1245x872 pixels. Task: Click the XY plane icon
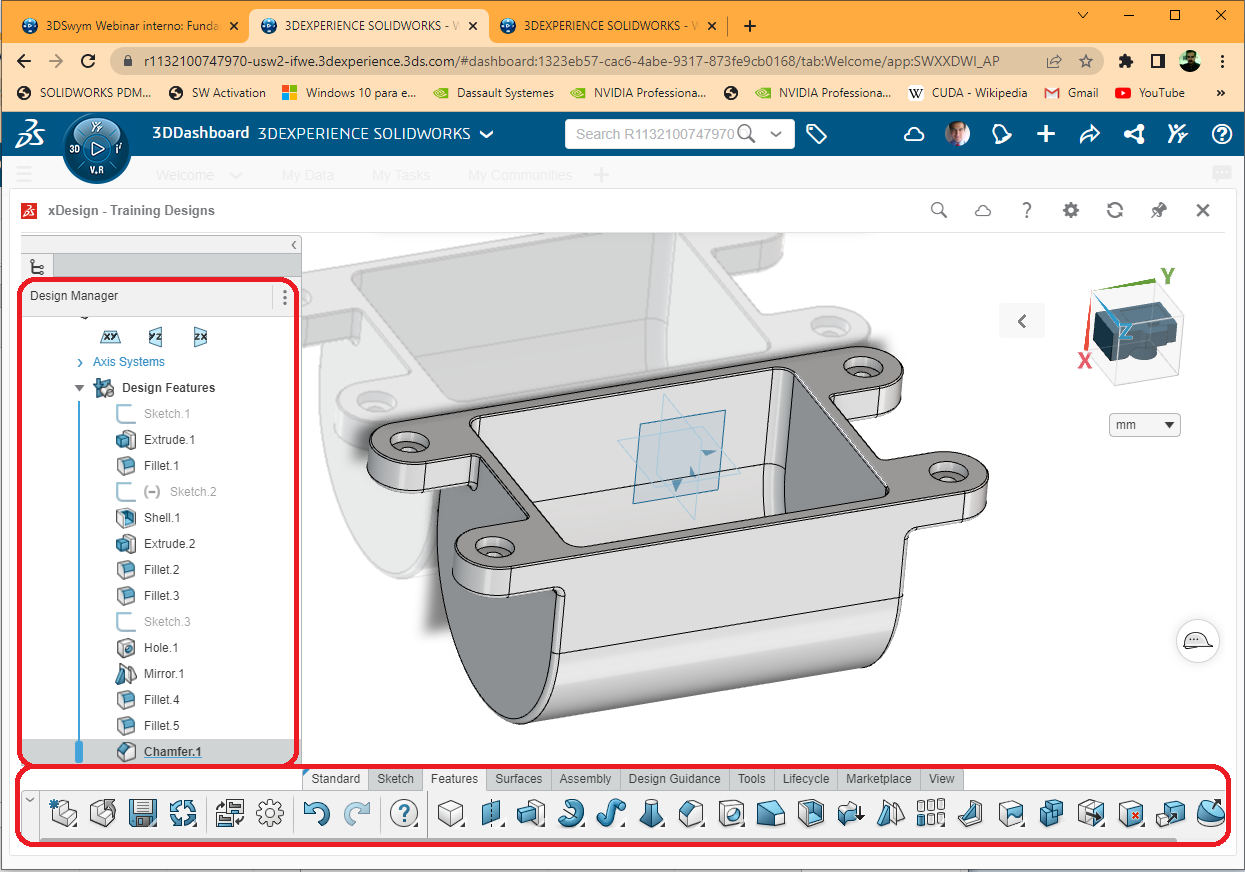point(110,337)
